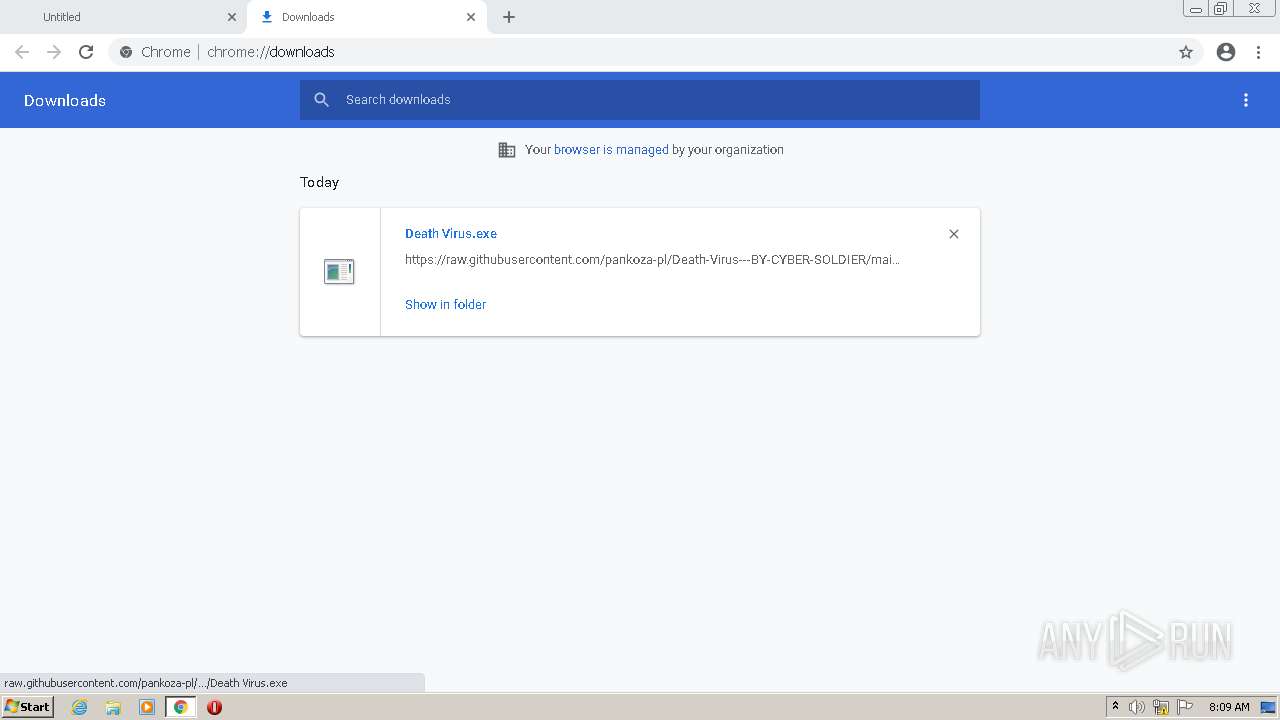Image resolution: width=1280 pixels, height=720 pixels.
Task: Click the raw.githubusercontent.com download URL
Action: click(x=652, y=260)
